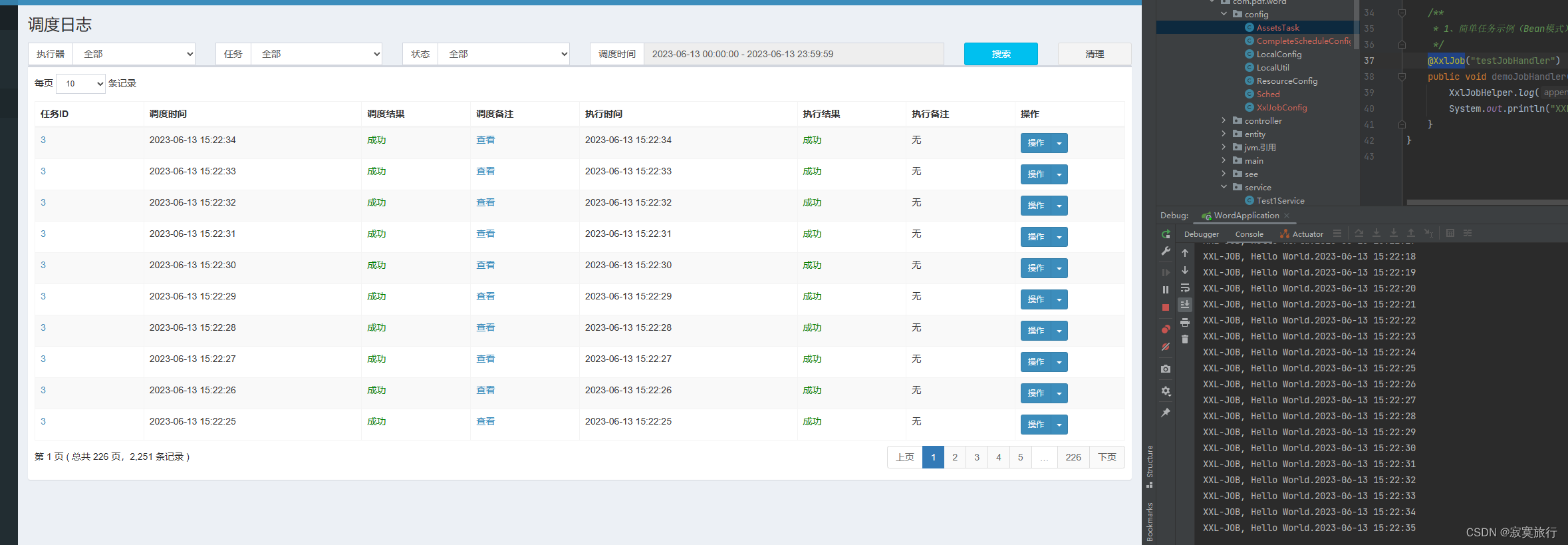Viewport: 1568px width, 545px height.
Task: Click Trace Current Stream Chain icon
Action: click(x=1468, y=234)
